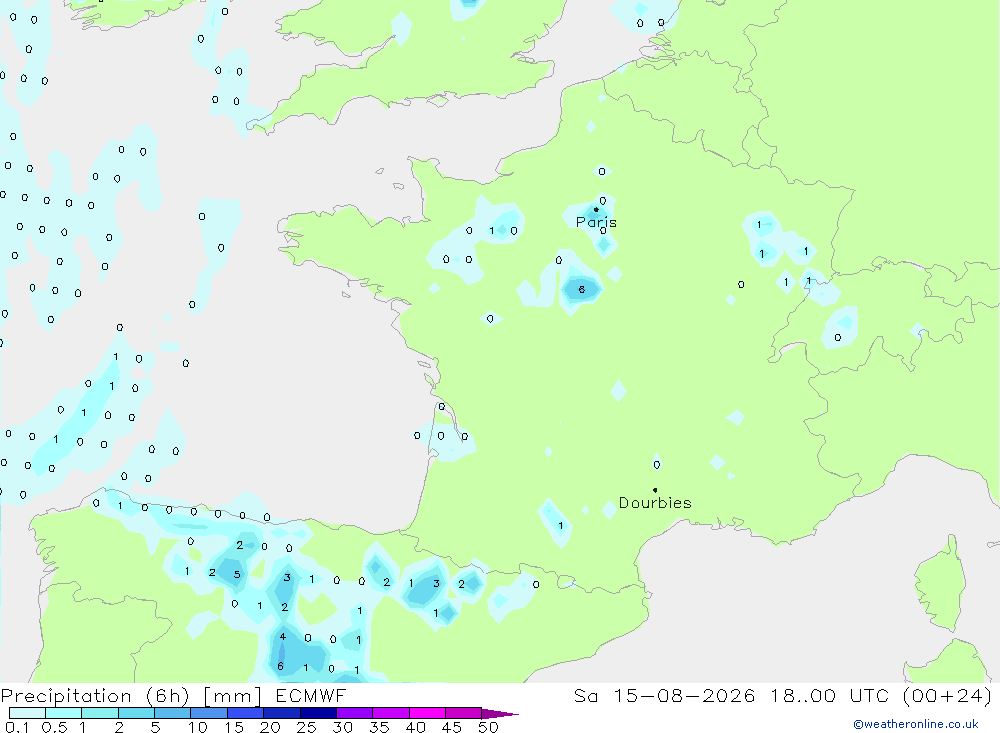The height and width of the screenshot is (733, 1000).
Task: Click the value 1 southwest of Dourbies
Action: coord(561,526)
